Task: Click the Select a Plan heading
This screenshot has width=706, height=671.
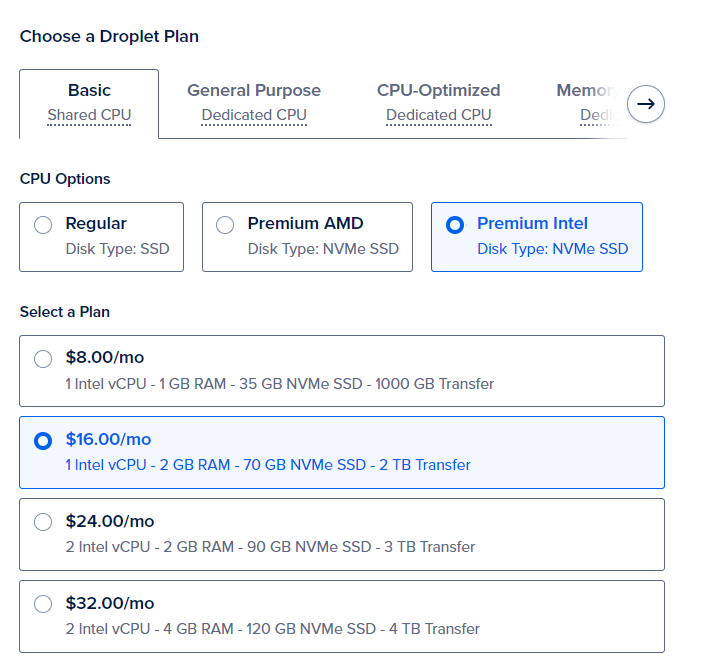Action: [x=65, y=312]
